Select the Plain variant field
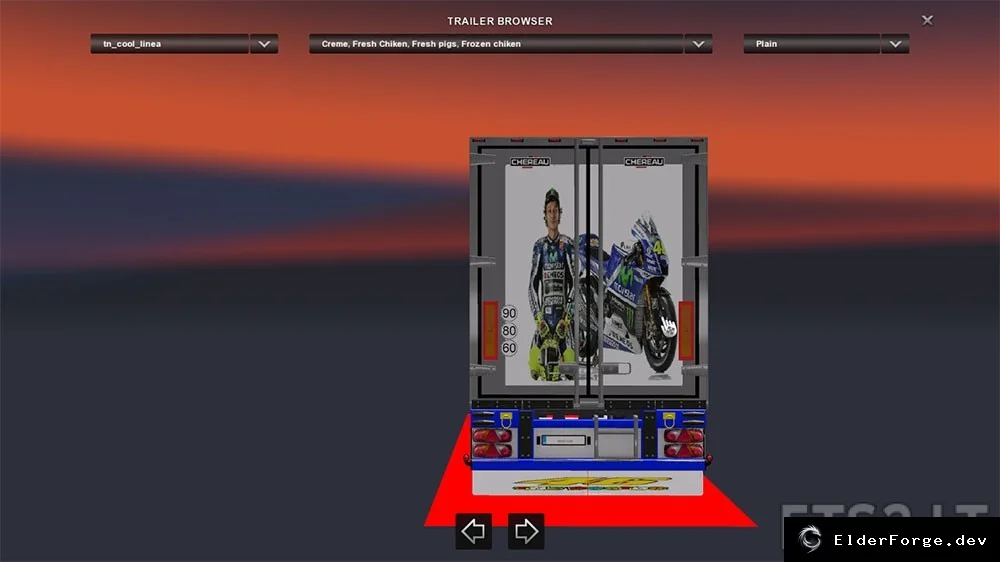Screen dimensions: 1000x562 (812, 44)
